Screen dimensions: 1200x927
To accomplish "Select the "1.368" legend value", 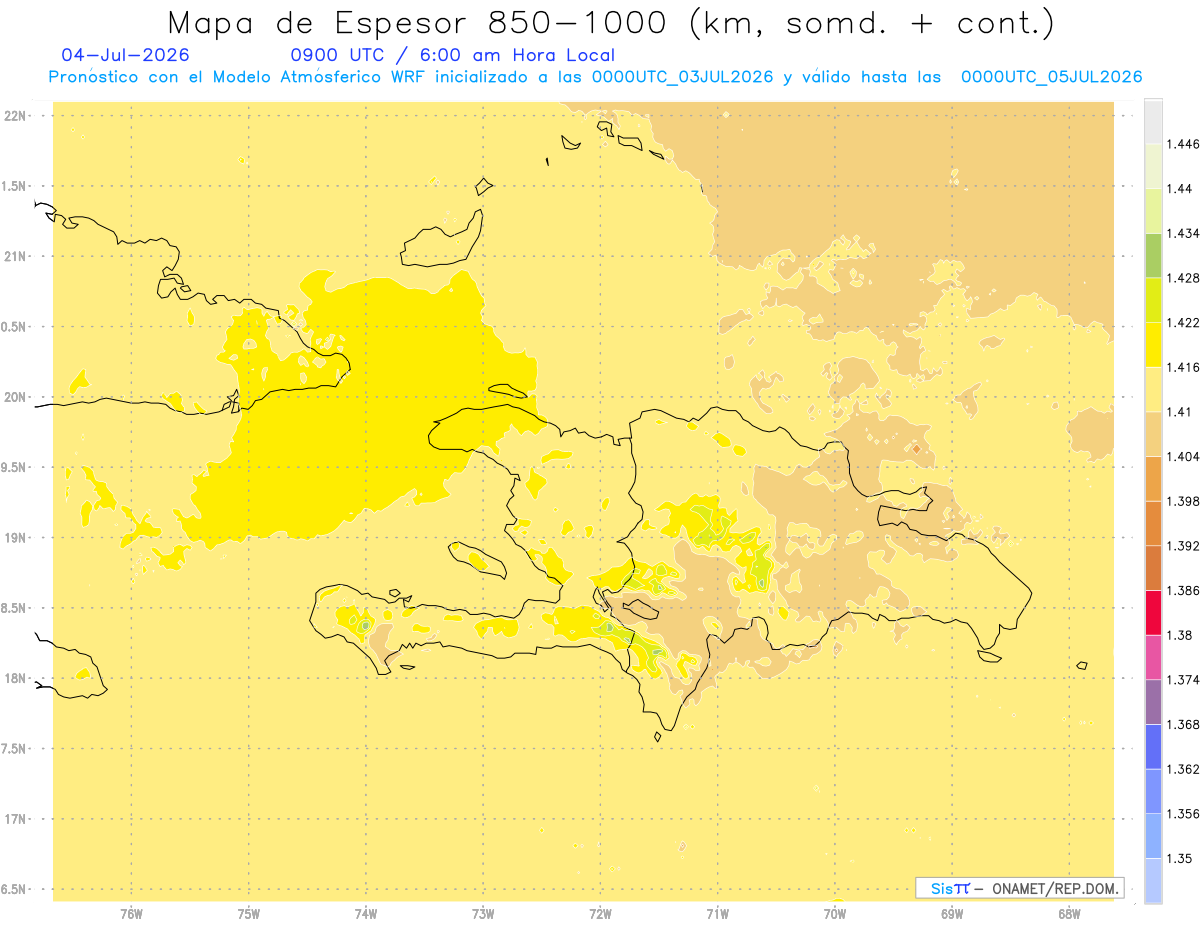I will tap(1183, 724).
